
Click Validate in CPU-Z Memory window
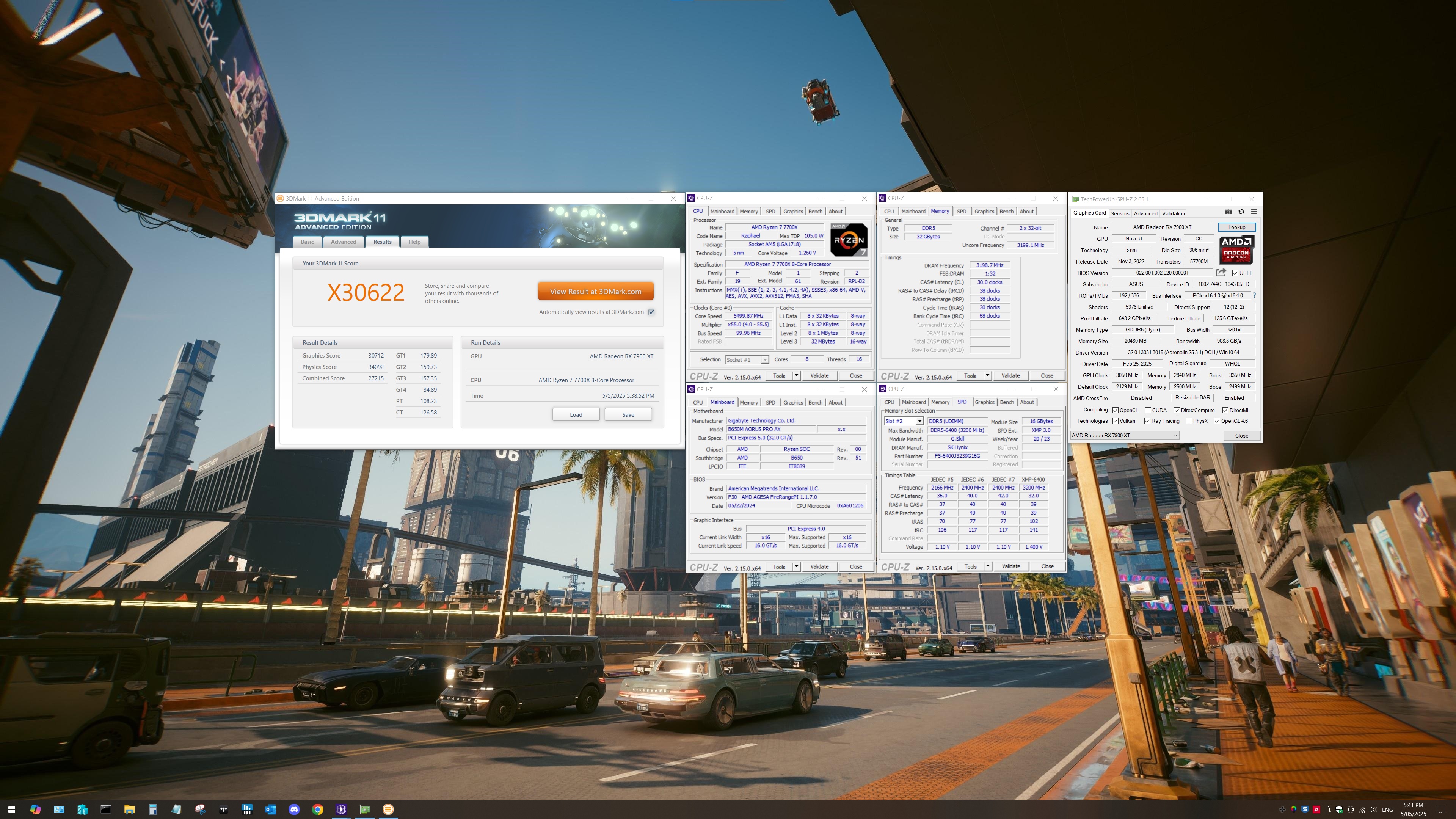point(1010,375)
